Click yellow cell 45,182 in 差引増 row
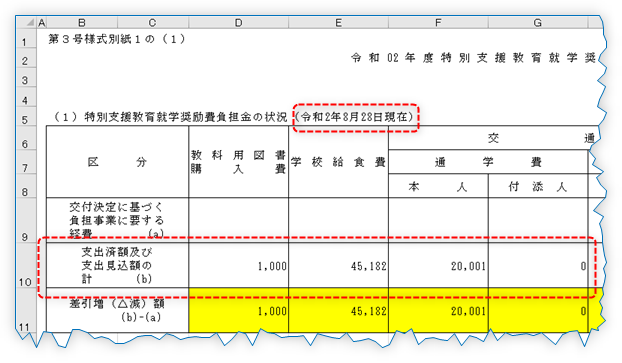The image size is (622, 363). tap(338, 310)
